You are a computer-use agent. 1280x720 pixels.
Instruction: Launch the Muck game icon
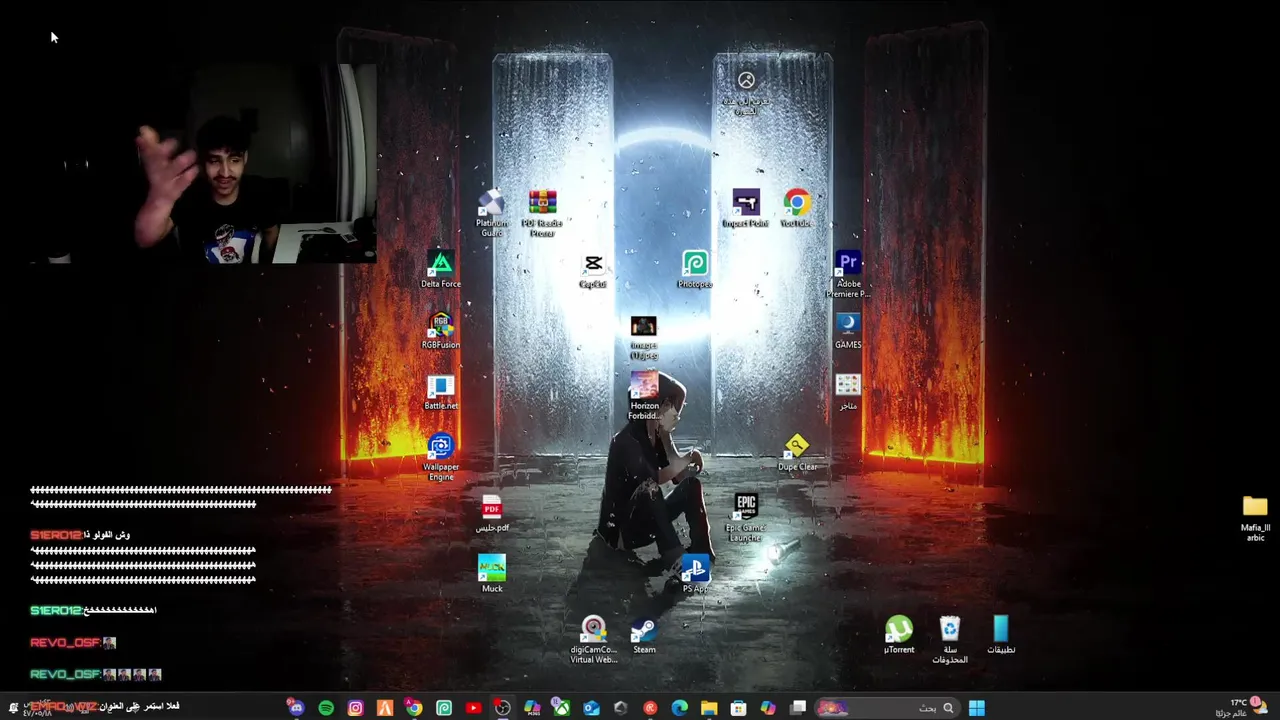(x=491, y=574)
